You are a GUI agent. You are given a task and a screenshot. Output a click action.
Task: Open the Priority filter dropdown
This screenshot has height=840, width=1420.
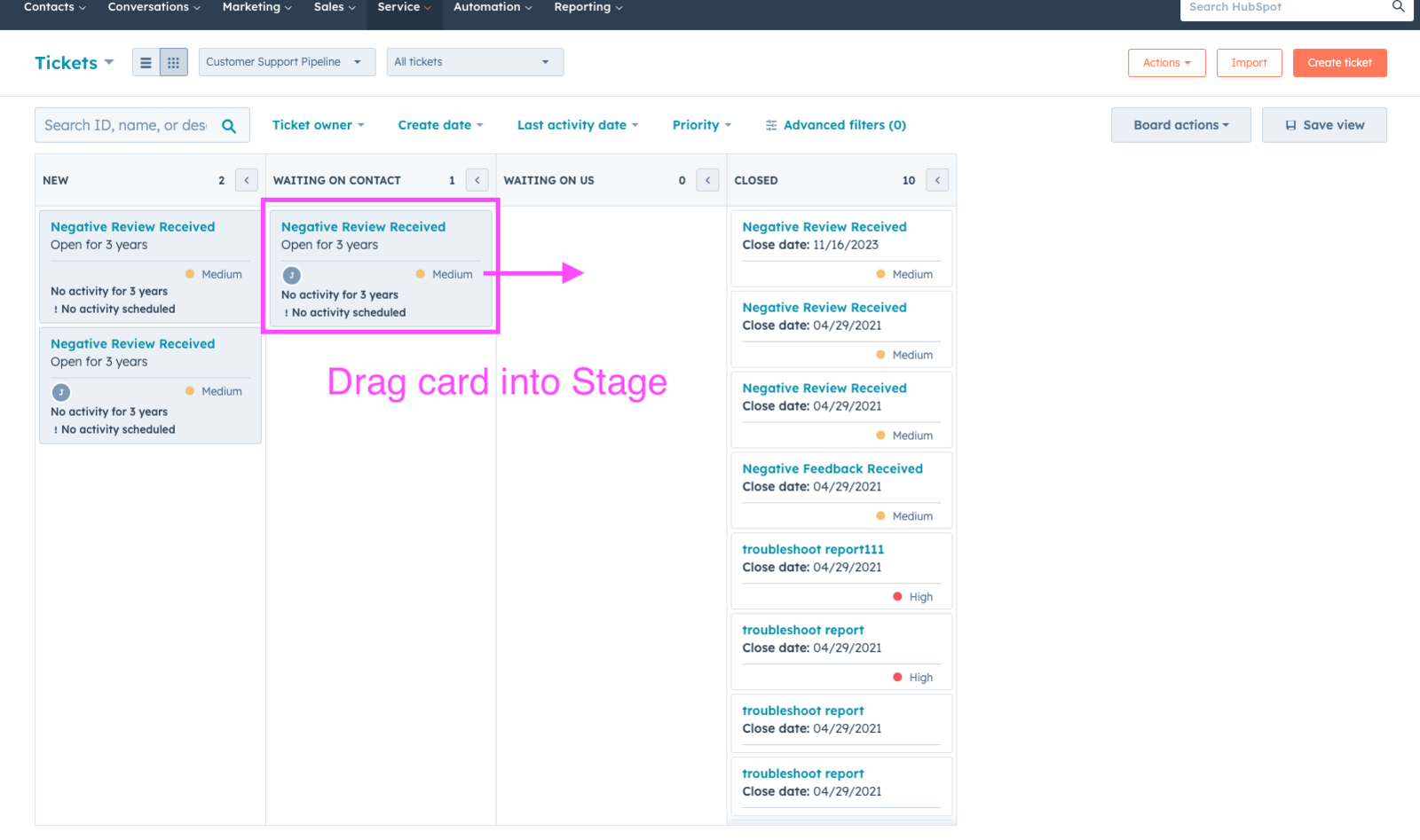701,125
